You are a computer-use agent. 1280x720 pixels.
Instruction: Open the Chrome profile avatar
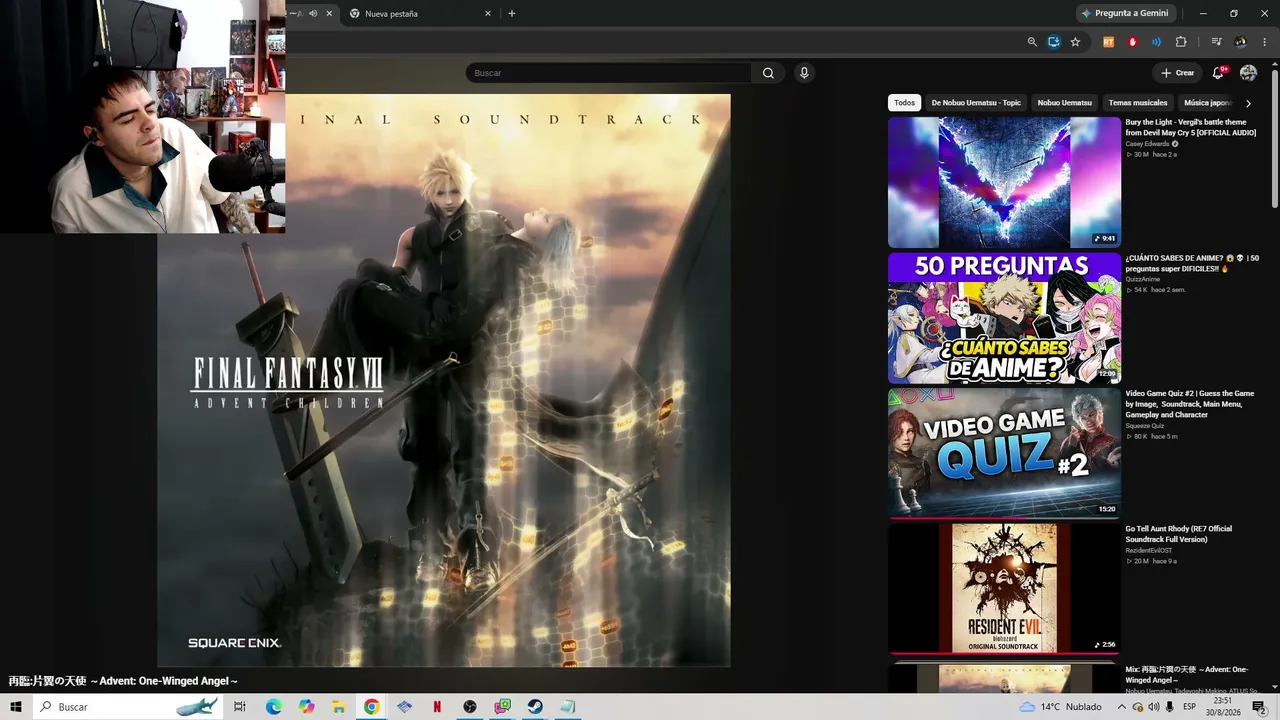(x=1241, y=42)
